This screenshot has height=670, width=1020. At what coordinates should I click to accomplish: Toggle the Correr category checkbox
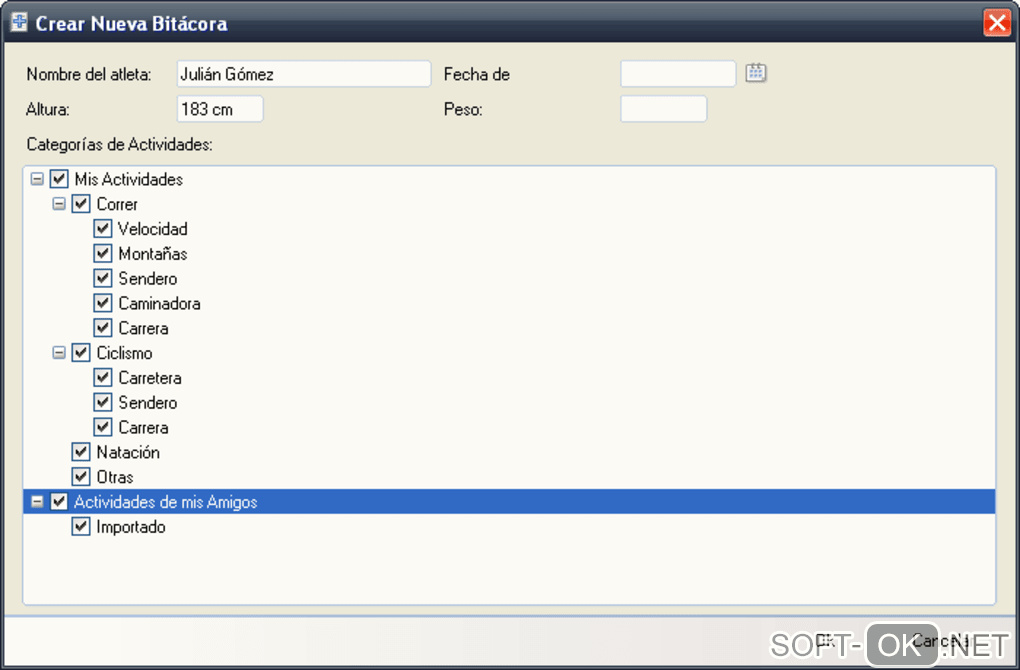tap(81, 204)
